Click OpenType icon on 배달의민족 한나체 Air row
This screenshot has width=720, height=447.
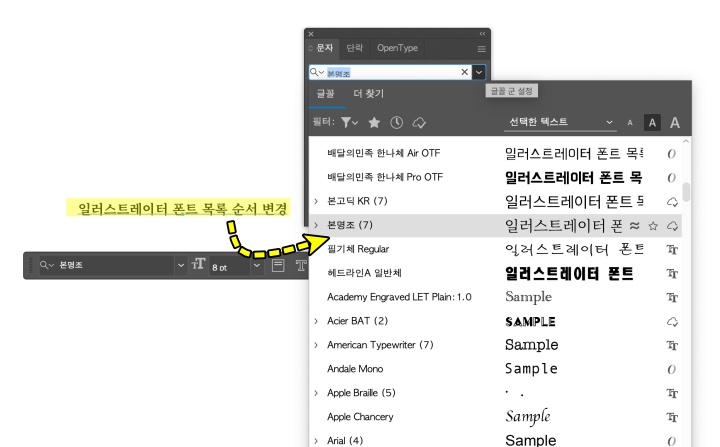pos(672,154)
